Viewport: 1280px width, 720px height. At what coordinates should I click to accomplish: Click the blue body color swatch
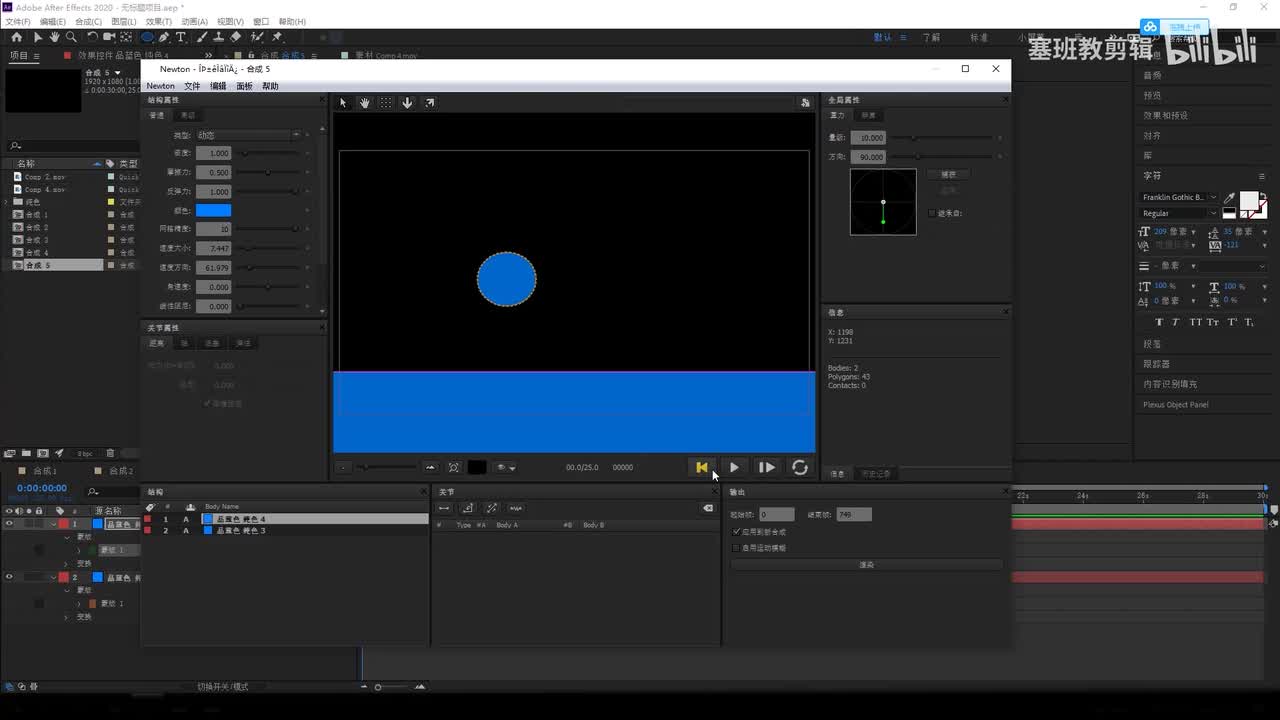[213, 210]
